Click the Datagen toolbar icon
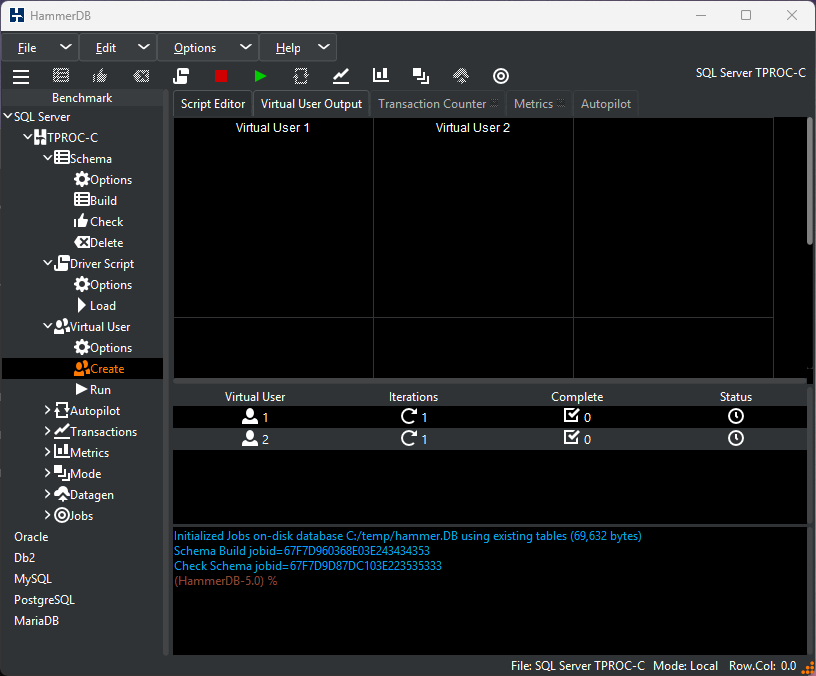Image resolution: width=816 pixels, height=676 pixels. click(x=461, y=76)
